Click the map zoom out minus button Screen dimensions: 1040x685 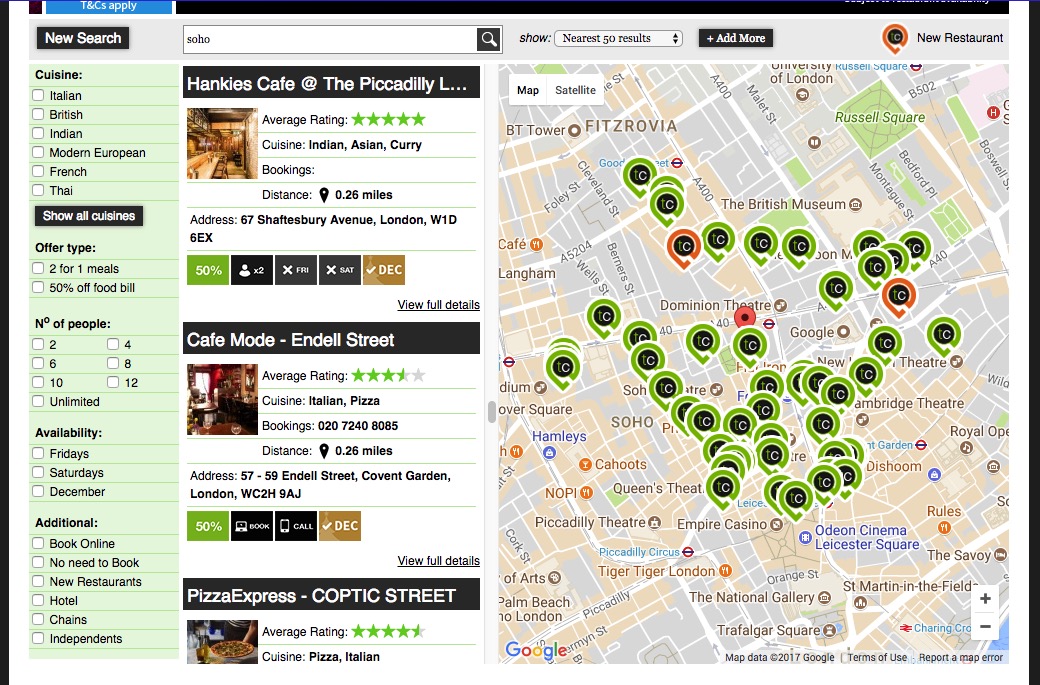[x=985, y=627]
